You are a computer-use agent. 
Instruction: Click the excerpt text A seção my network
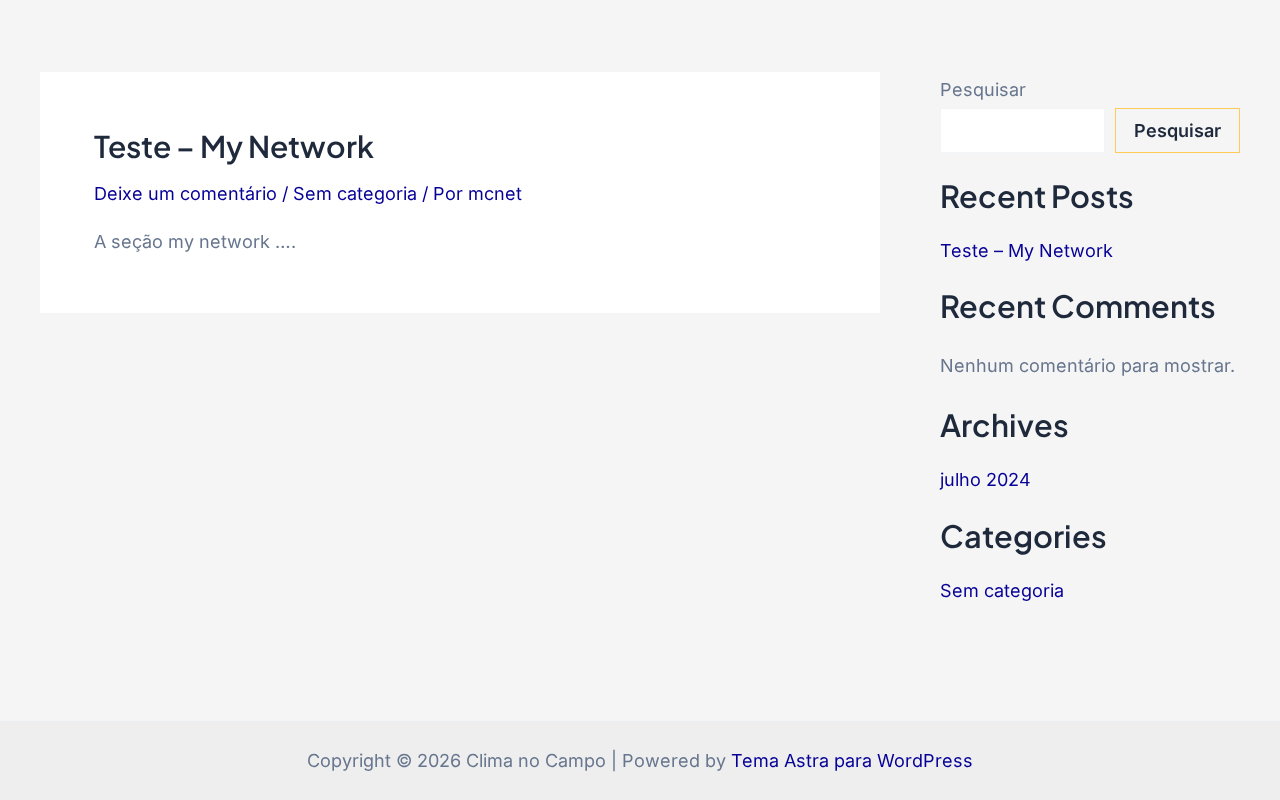[x=195, y=242]
